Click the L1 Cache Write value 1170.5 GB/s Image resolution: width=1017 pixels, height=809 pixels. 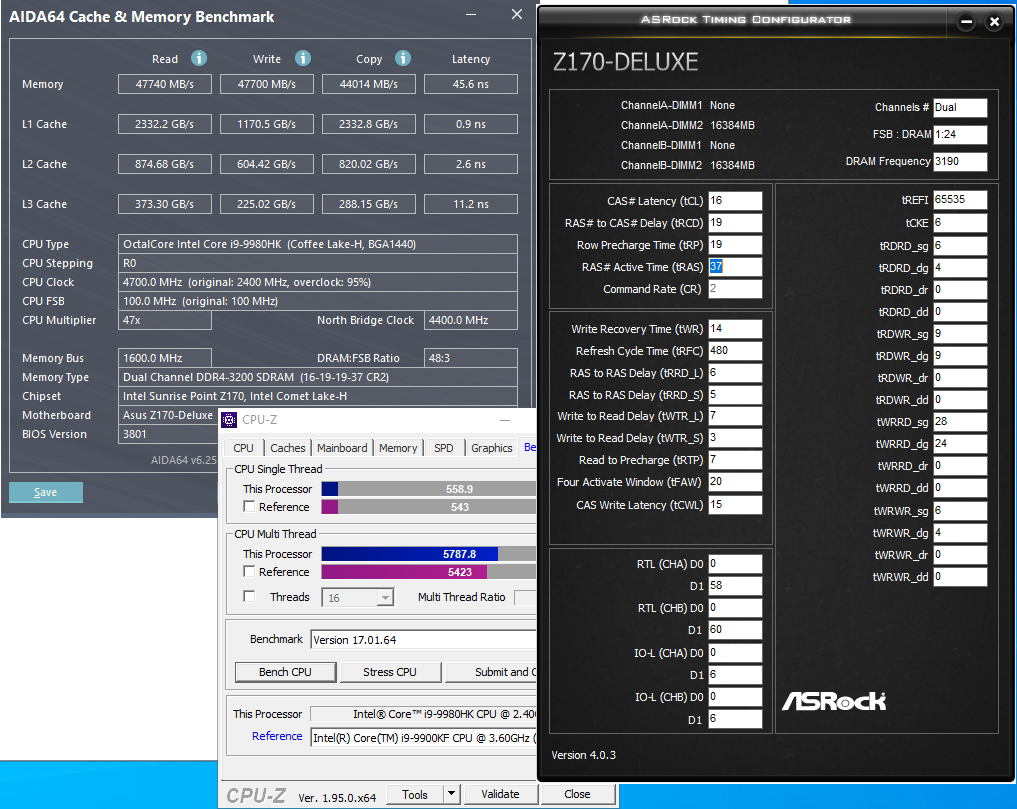267,124
